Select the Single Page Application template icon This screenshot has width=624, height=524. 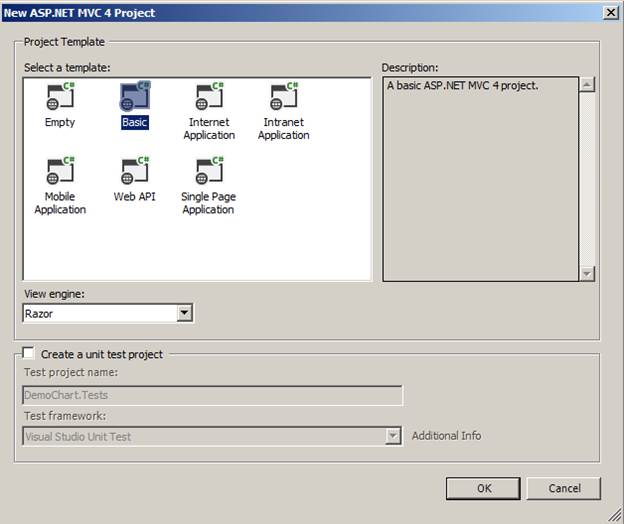point(209,171)
